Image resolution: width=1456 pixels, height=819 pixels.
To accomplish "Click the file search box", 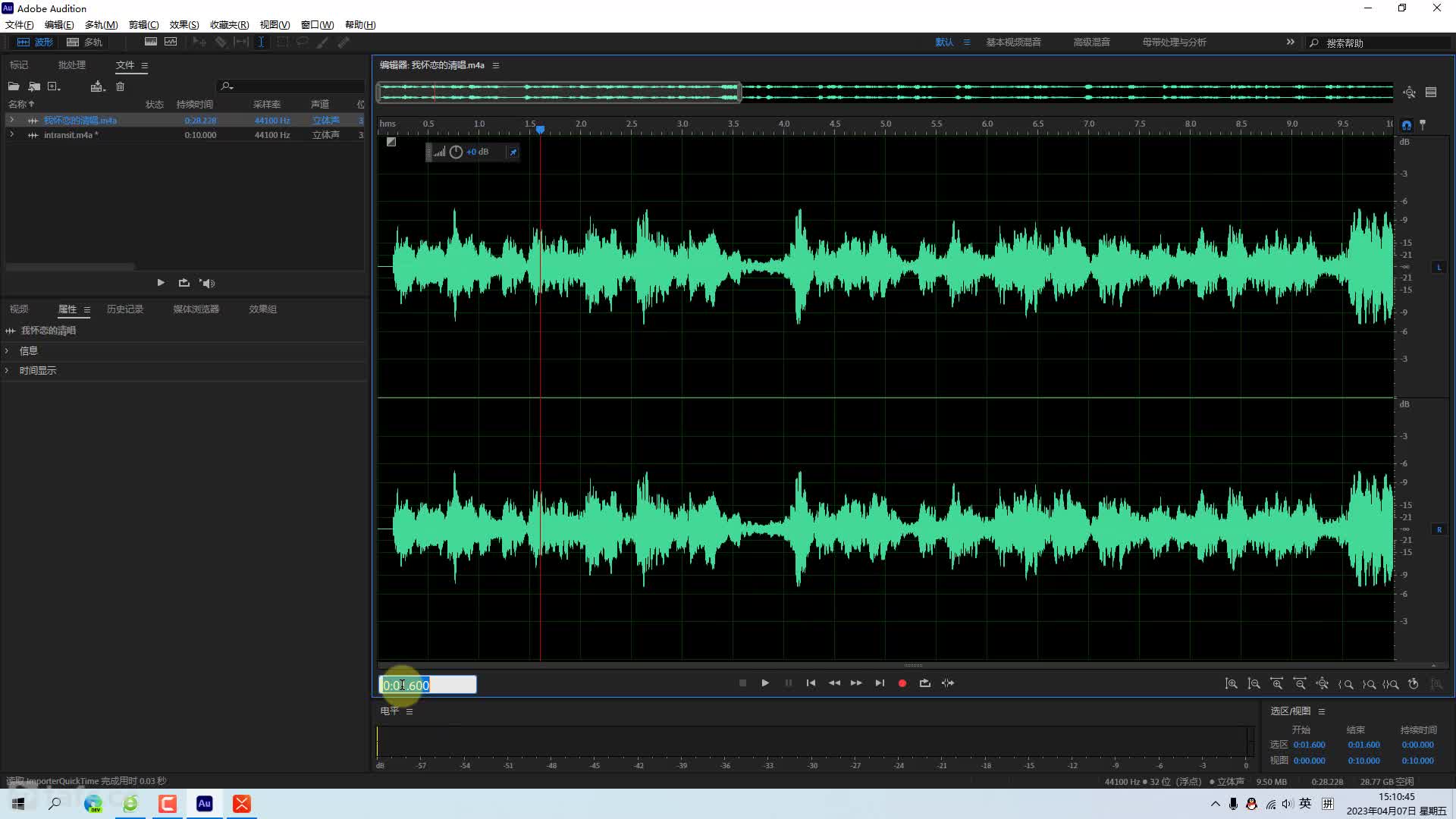I will coord(292,86).
